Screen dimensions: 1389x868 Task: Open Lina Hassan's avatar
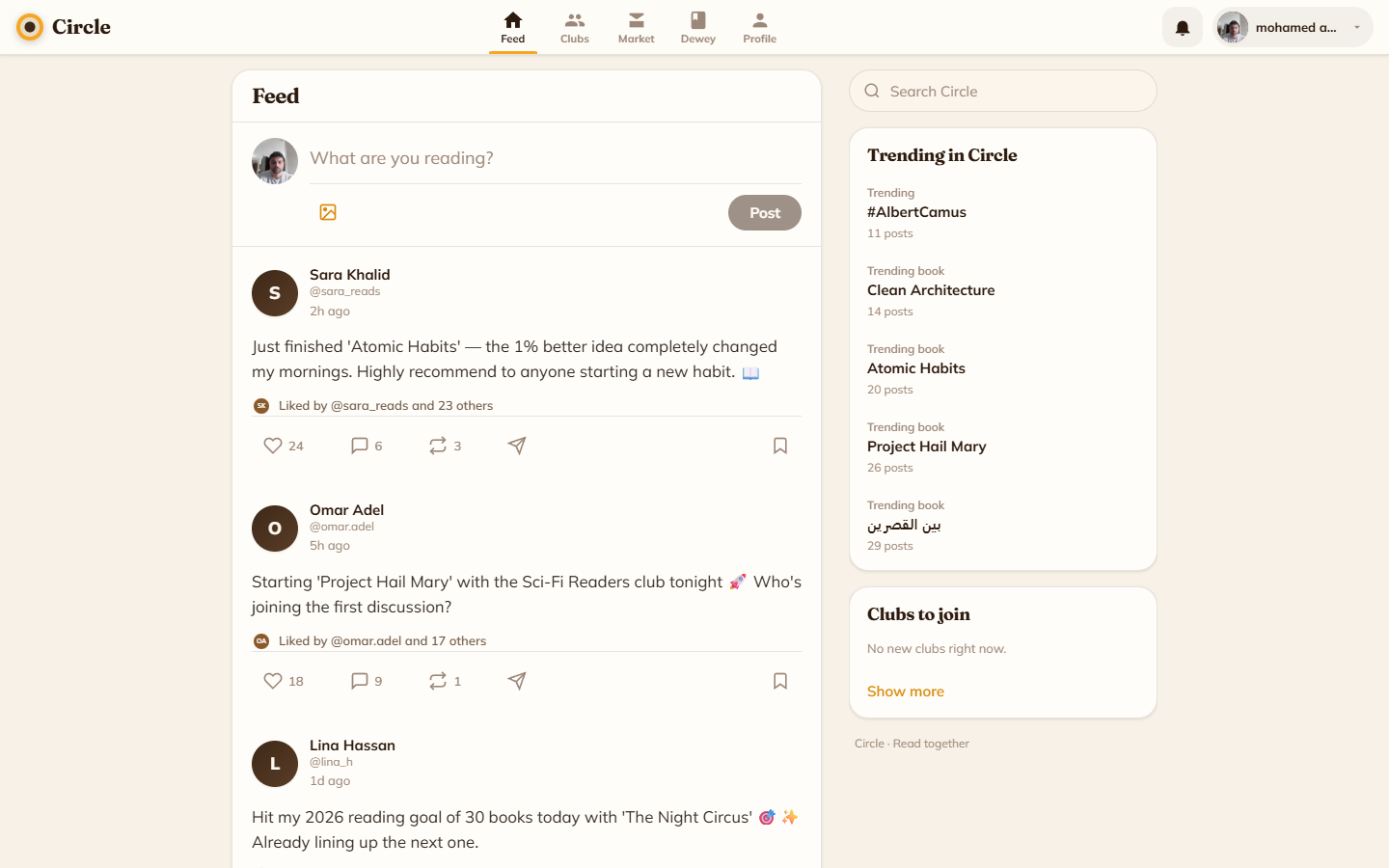(x=275, y=764)
